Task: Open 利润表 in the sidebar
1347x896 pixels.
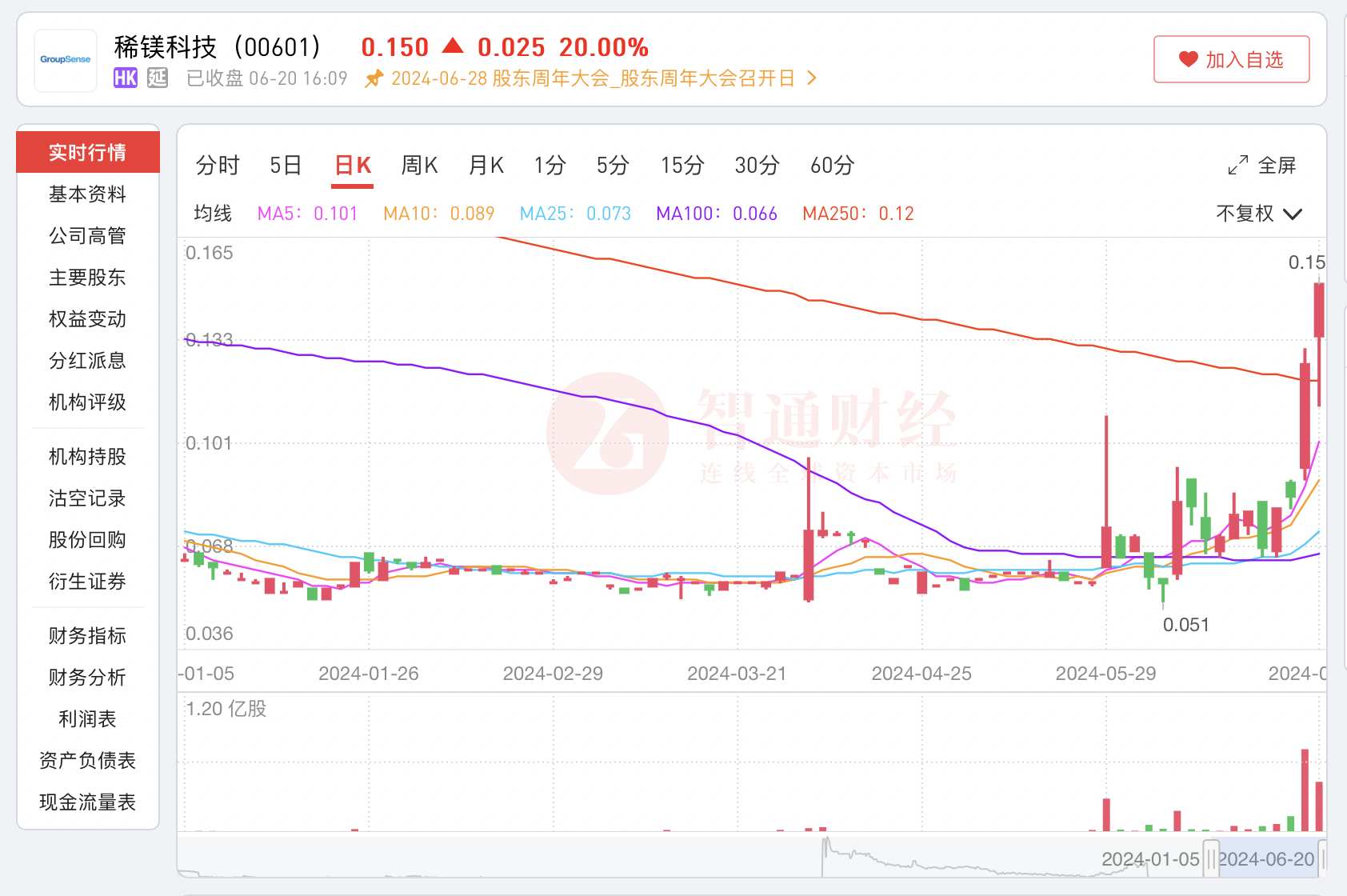Action: point(88,719)
